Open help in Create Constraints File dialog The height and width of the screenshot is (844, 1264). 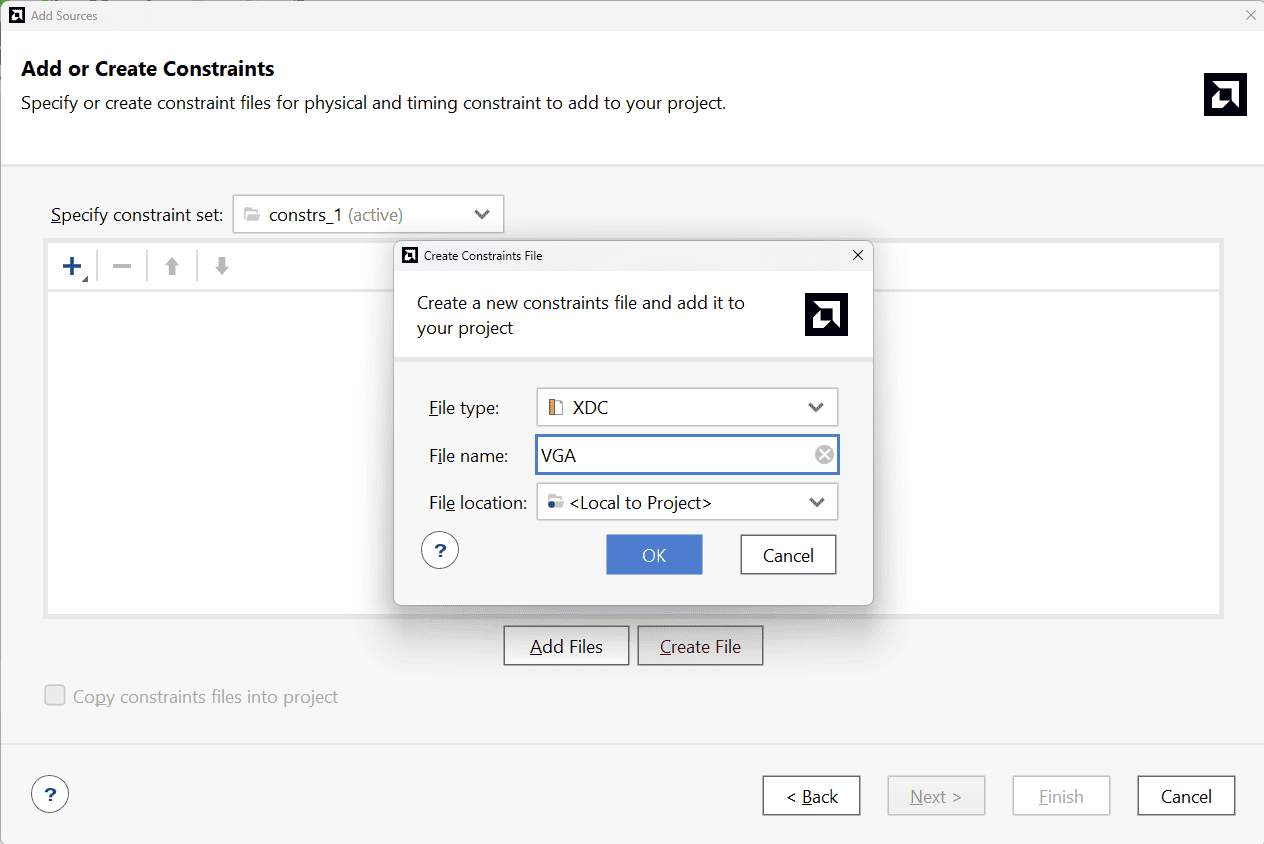[440, 551]
